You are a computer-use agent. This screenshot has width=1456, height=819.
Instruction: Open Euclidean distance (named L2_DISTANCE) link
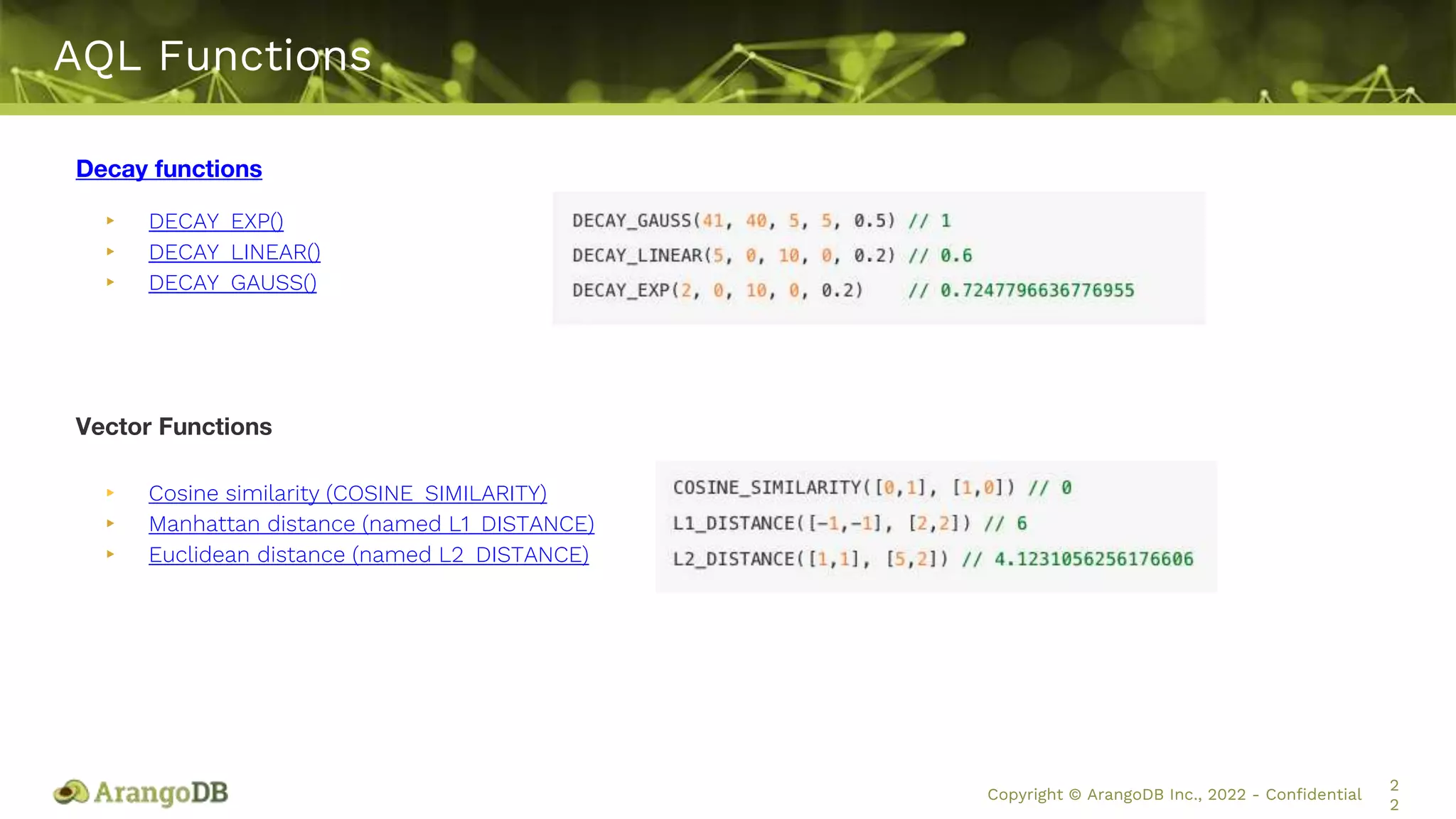coord(368,555)
